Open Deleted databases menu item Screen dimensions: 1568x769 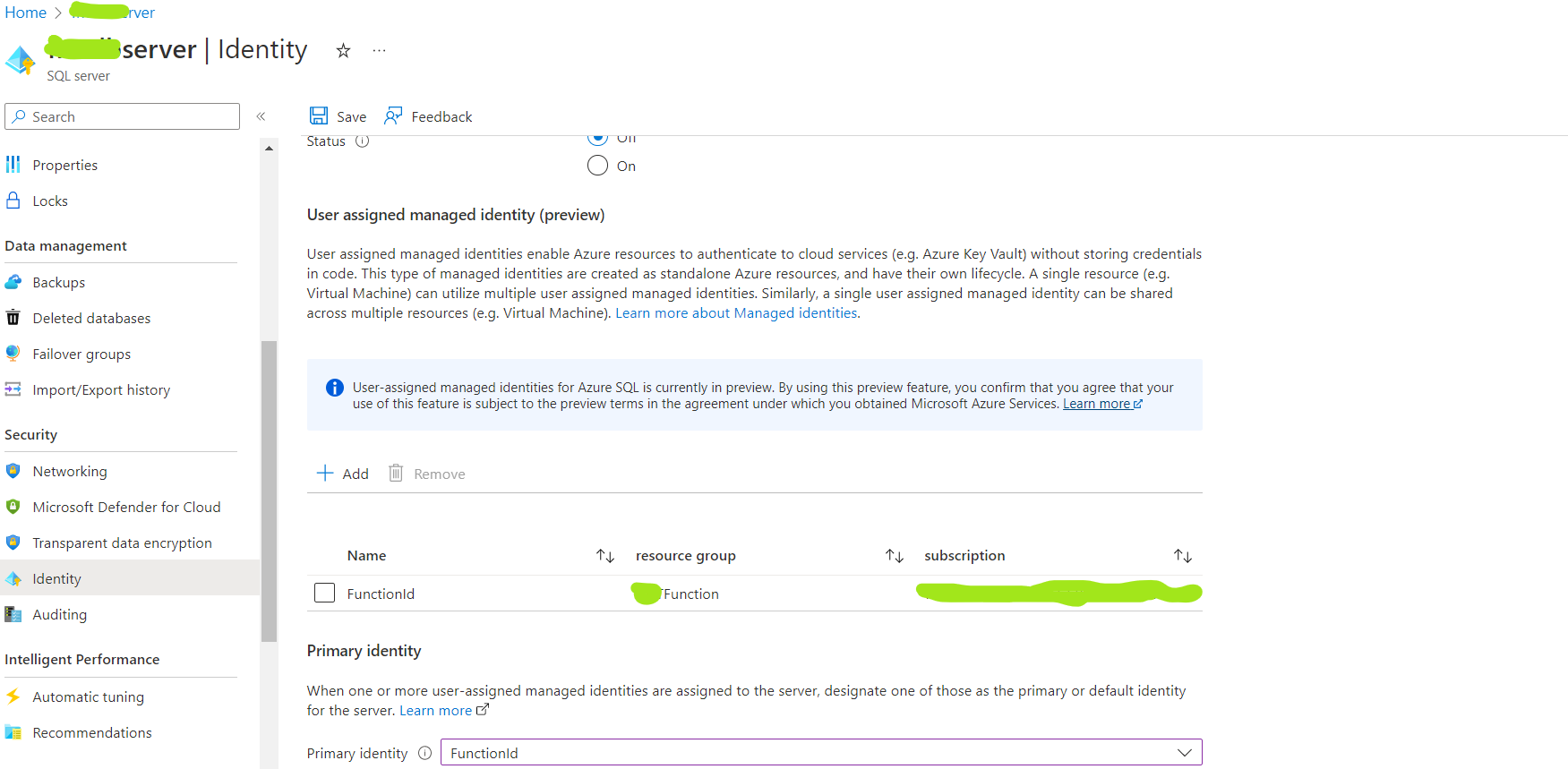[91, 318]
